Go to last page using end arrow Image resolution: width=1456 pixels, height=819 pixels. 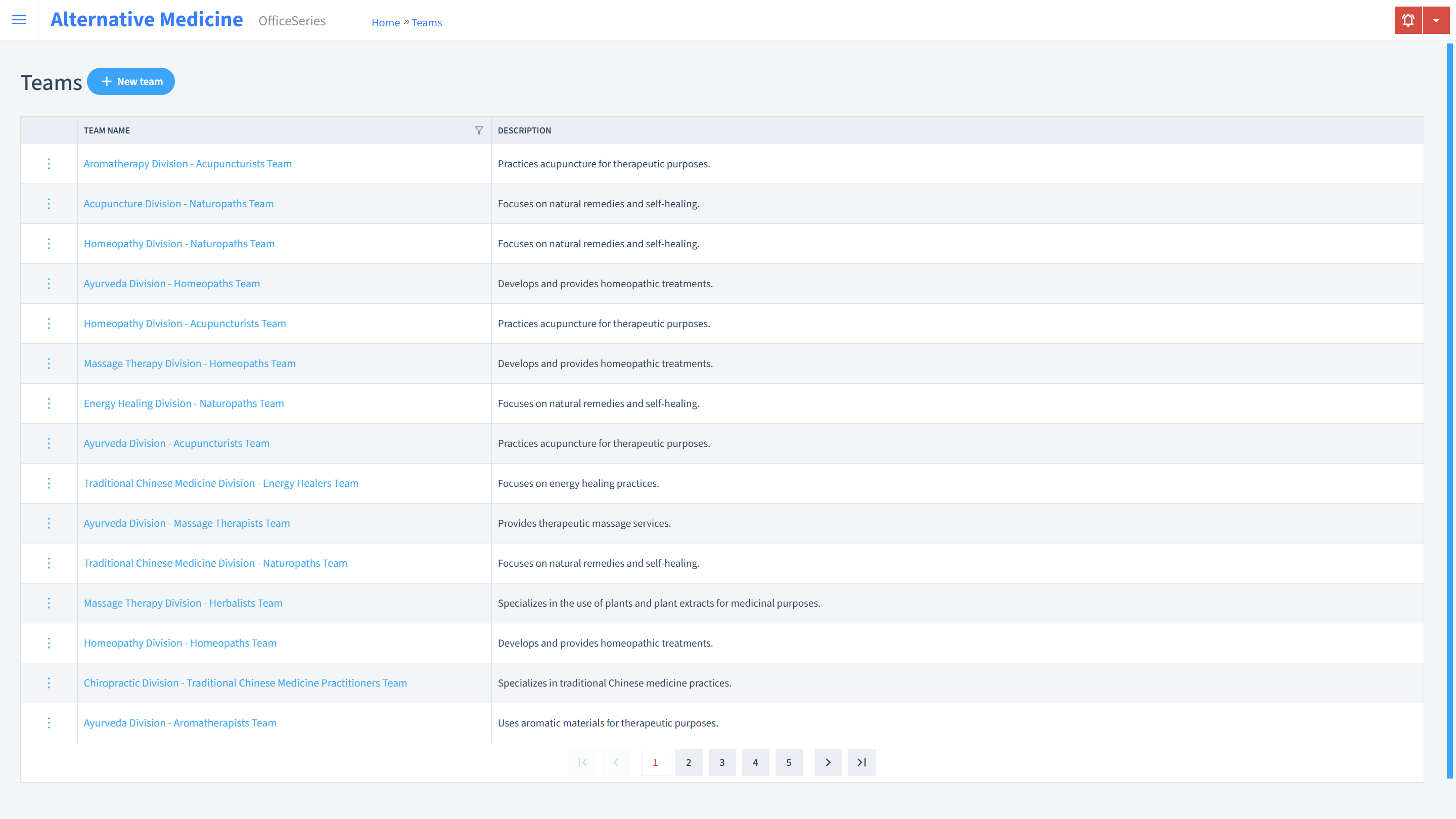click(862, 762)
